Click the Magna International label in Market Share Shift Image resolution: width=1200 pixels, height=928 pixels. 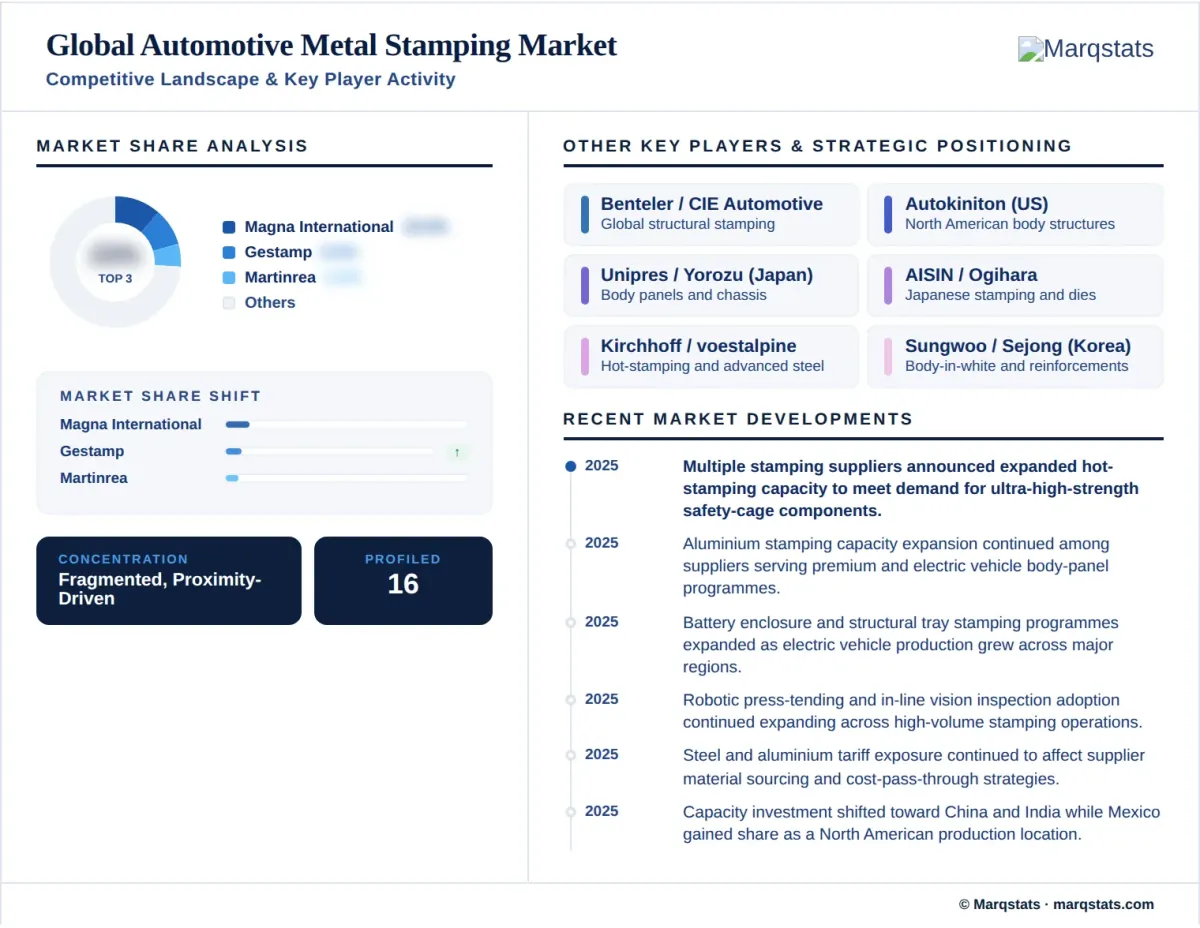point(131,424)
